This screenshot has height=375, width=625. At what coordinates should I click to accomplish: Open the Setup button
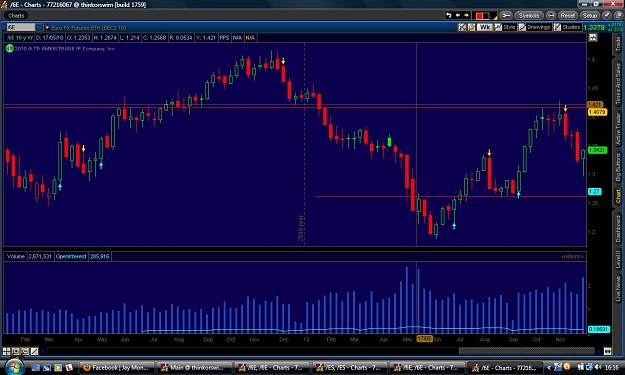(590, 16)
